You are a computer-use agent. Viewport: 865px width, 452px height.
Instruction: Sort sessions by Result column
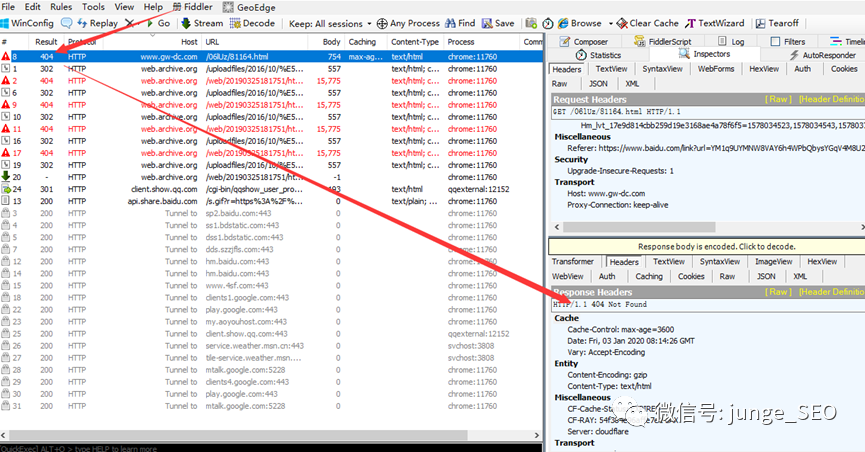(x=46, y=41)
